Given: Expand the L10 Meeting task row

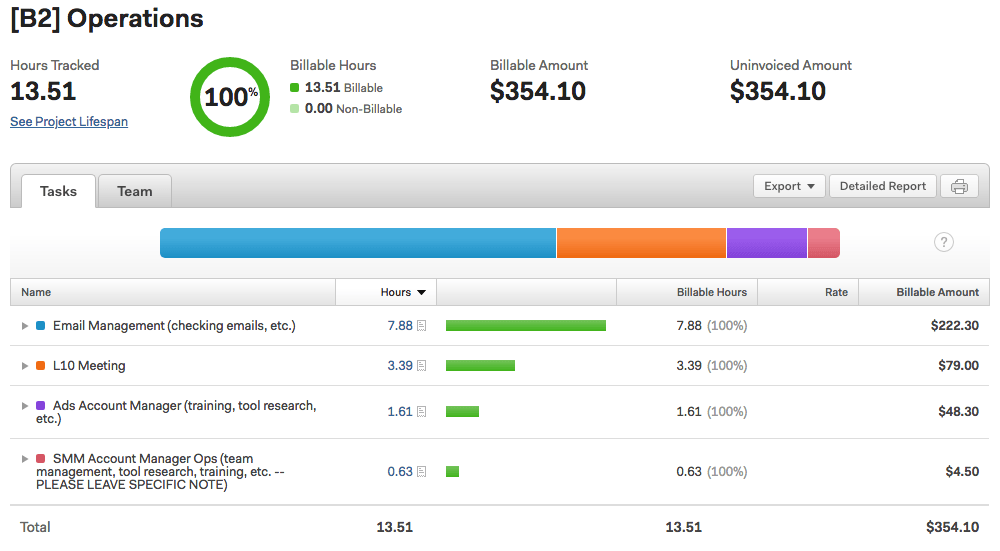Looking at the screenshot, I should tap(25, 366).
